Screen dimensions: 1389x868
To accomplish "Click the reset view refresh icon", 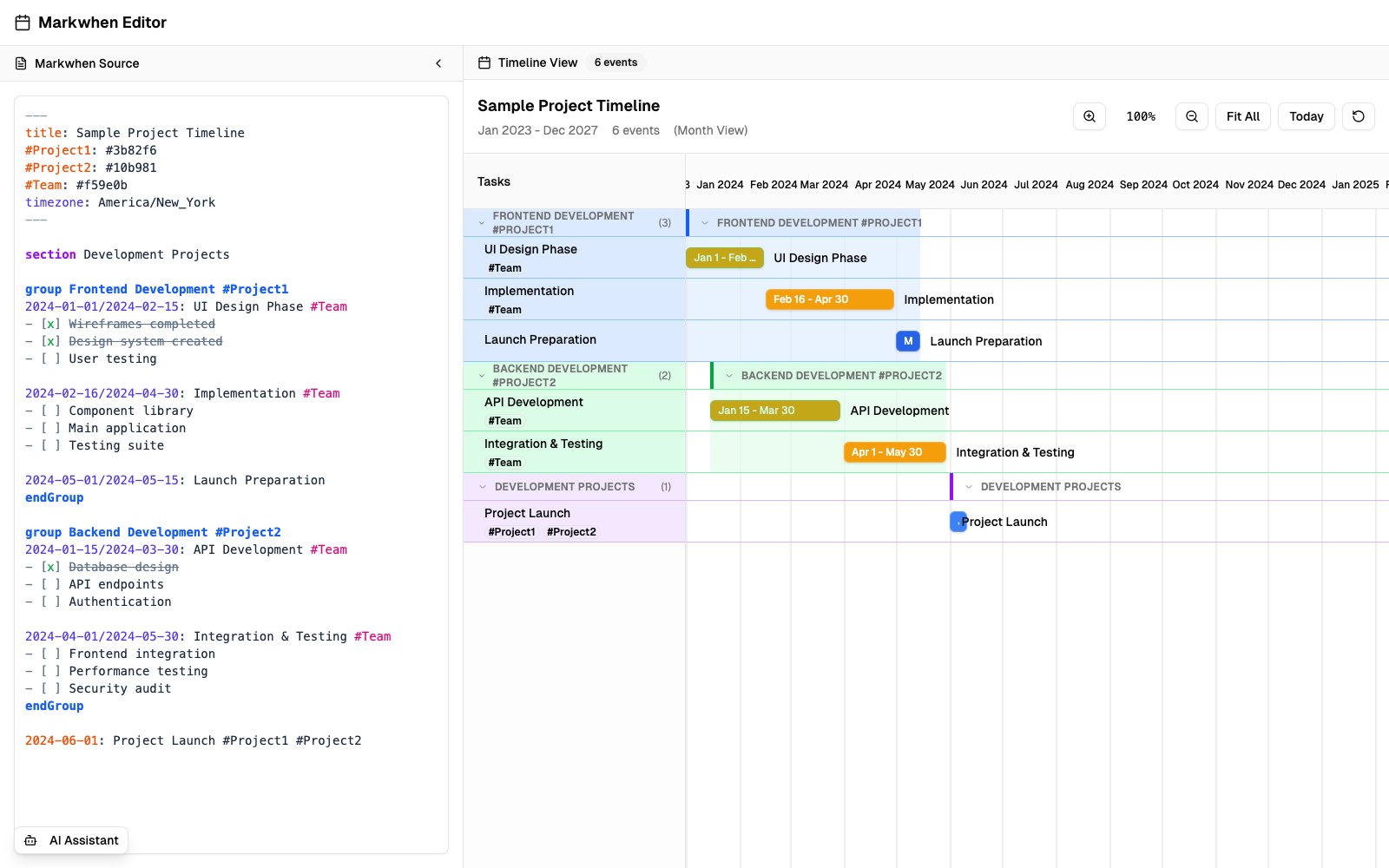I will tap(1359, 116).
